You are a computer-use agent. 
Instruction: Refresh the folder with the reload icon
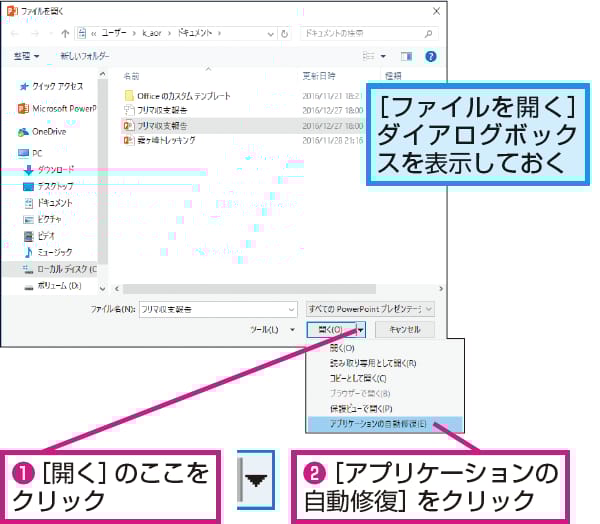[x=284, y=34]
